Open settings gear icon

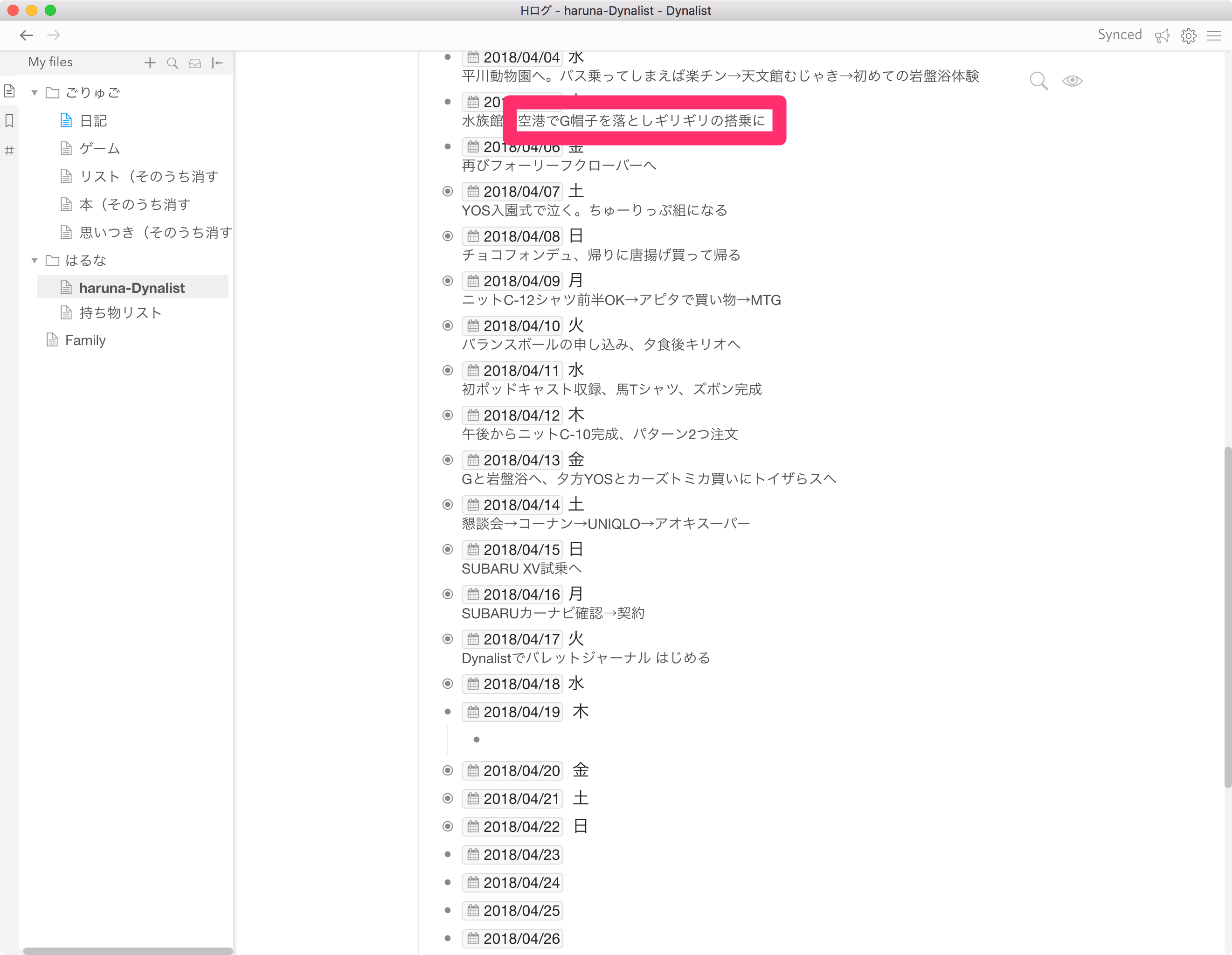pos(1188,35)
